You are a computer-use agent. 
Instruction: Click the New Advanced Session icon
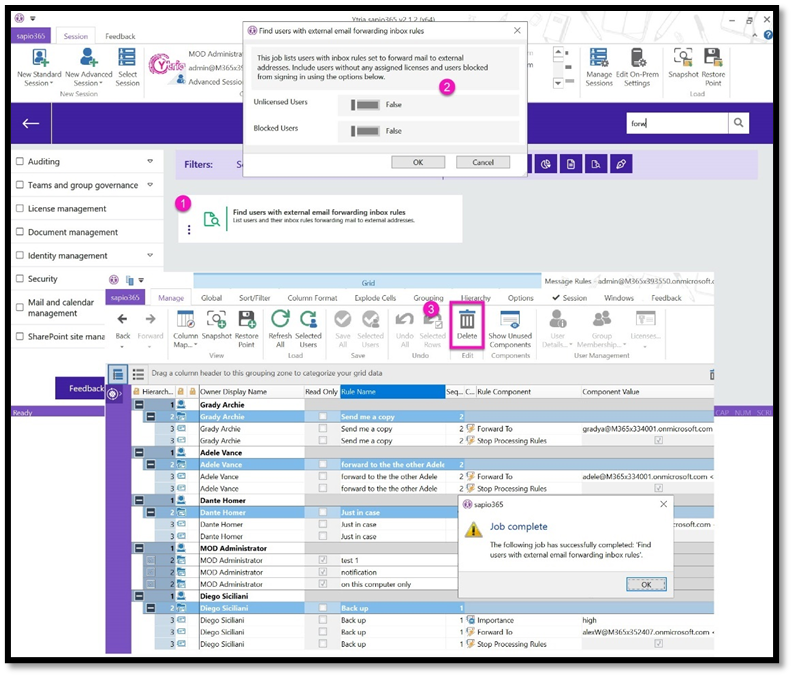pyautogui.click(x=88, y=58)
